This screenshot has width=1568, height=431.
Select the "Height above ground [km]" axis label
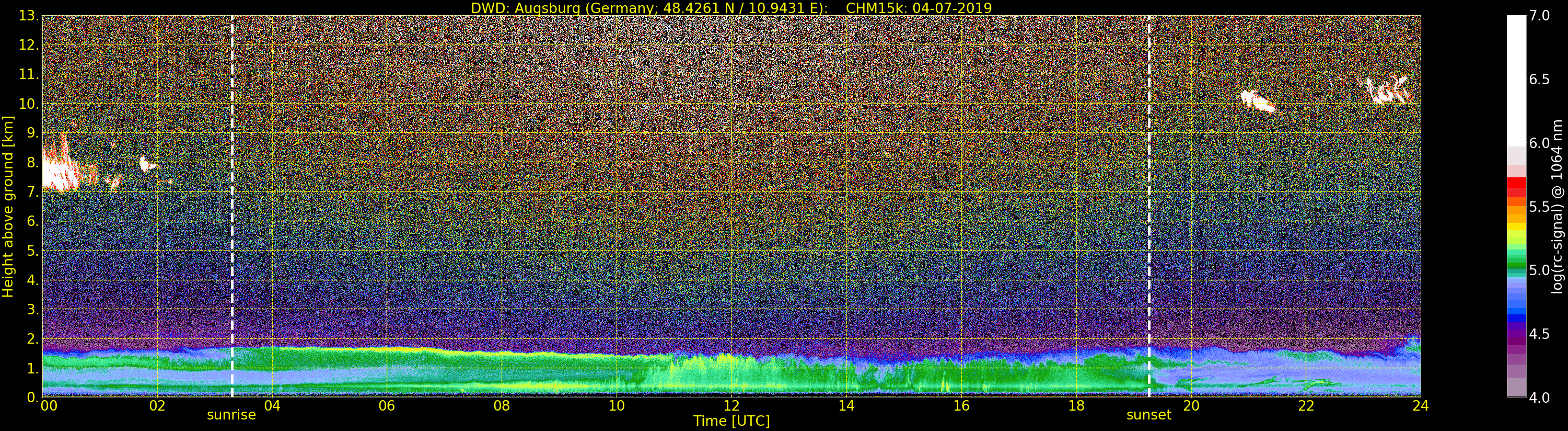pos(8,207)
